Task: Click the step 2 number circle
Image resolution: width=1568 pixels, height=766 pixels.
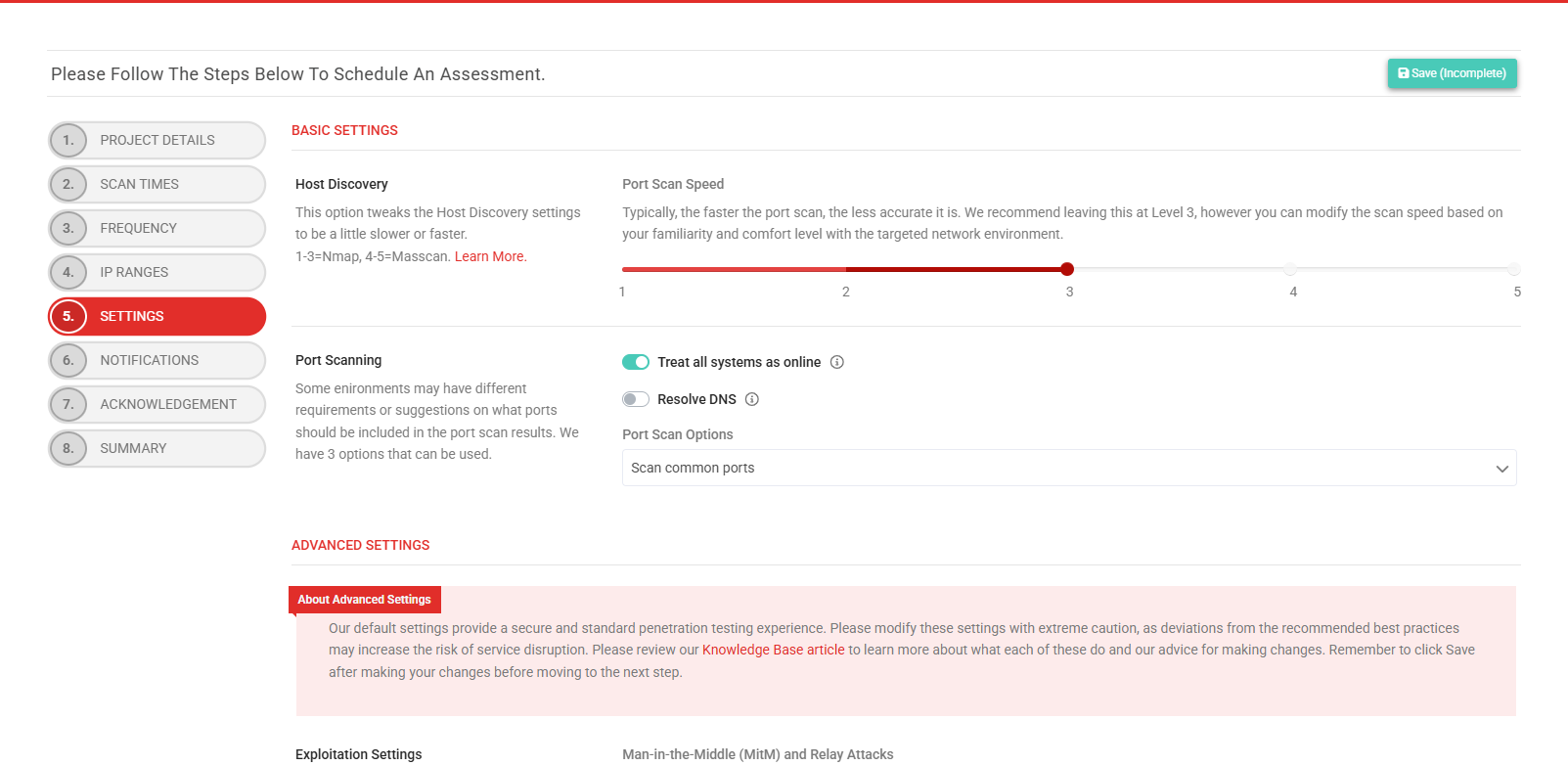Action: click(x=68, y=184)
